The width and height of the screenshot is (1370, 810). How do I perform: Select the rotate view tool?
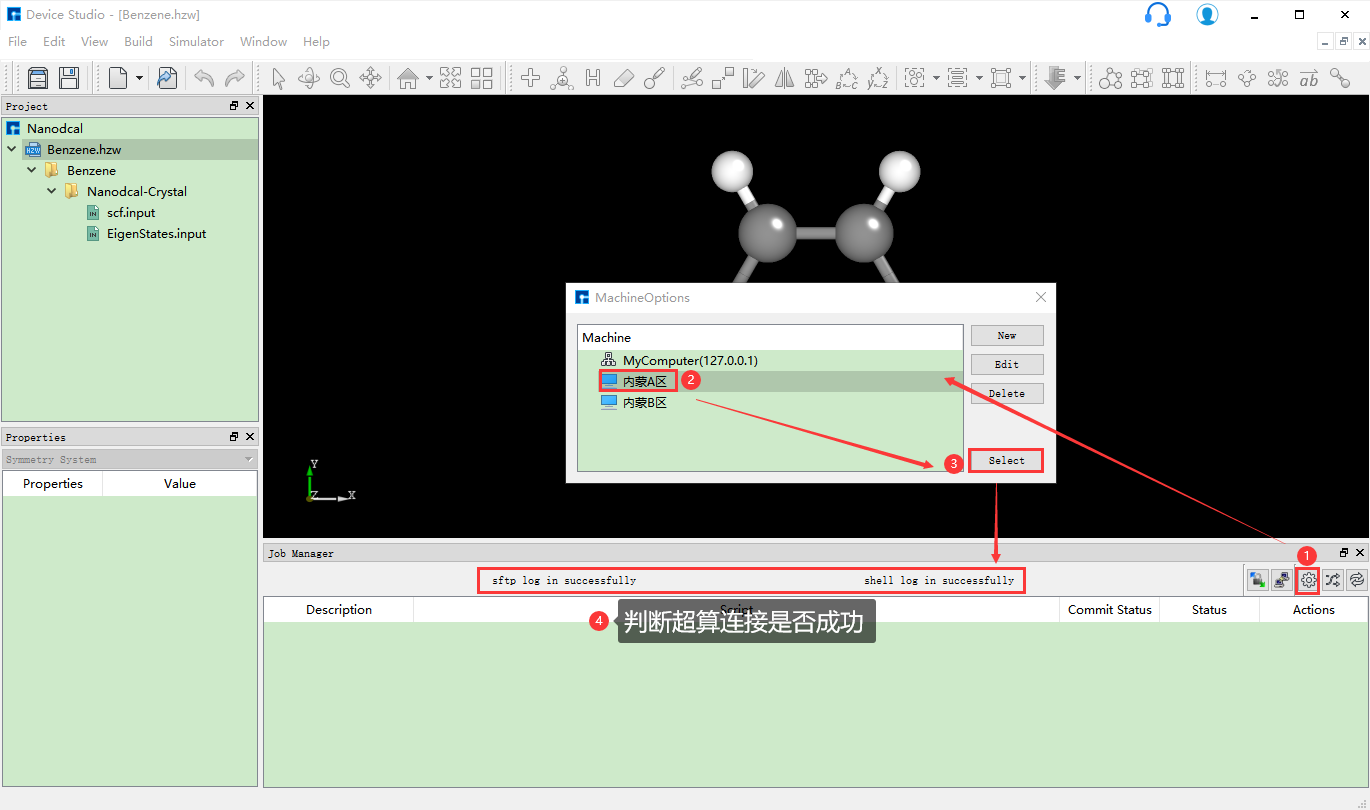click(x=309, y=78)
